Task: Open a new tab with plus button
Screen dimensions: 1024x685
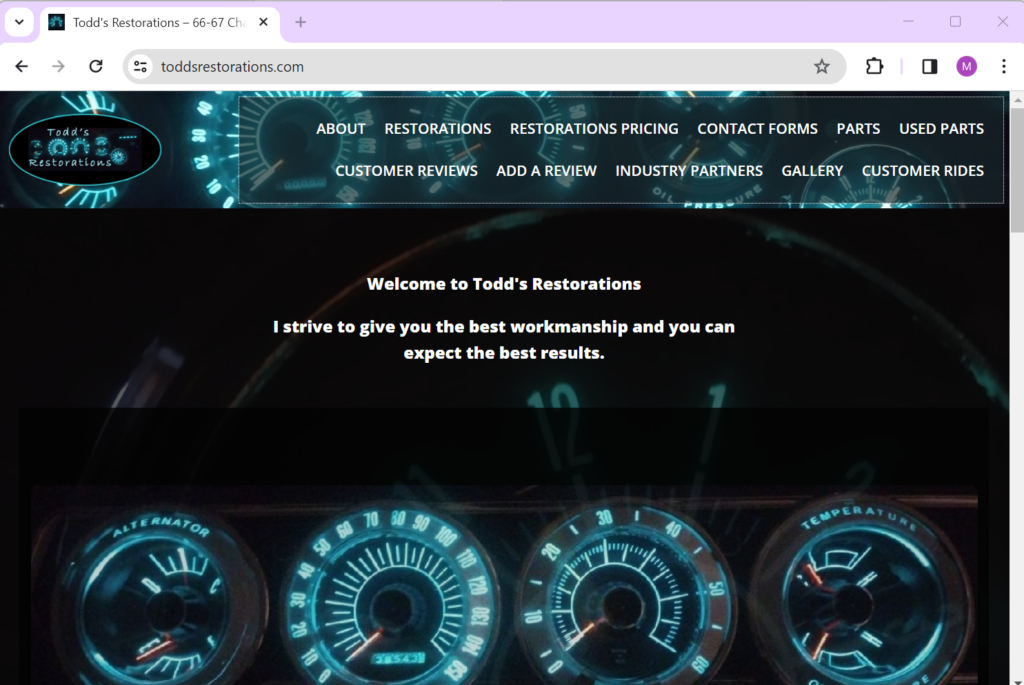Action: pyautogui.click(x=300, y=22)
